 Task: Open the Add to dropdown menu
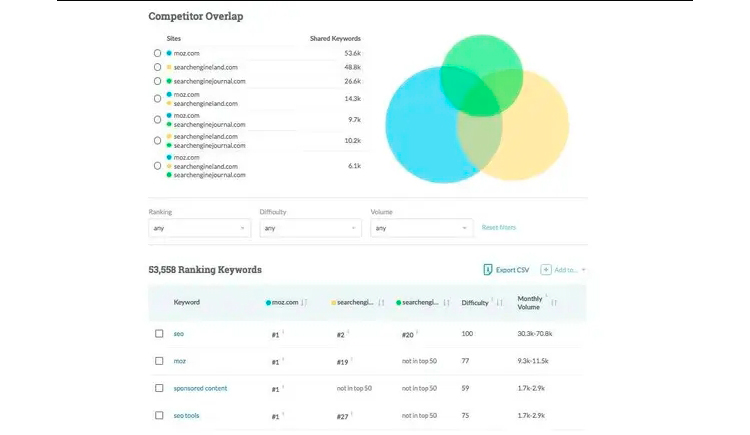click(583, 270)
